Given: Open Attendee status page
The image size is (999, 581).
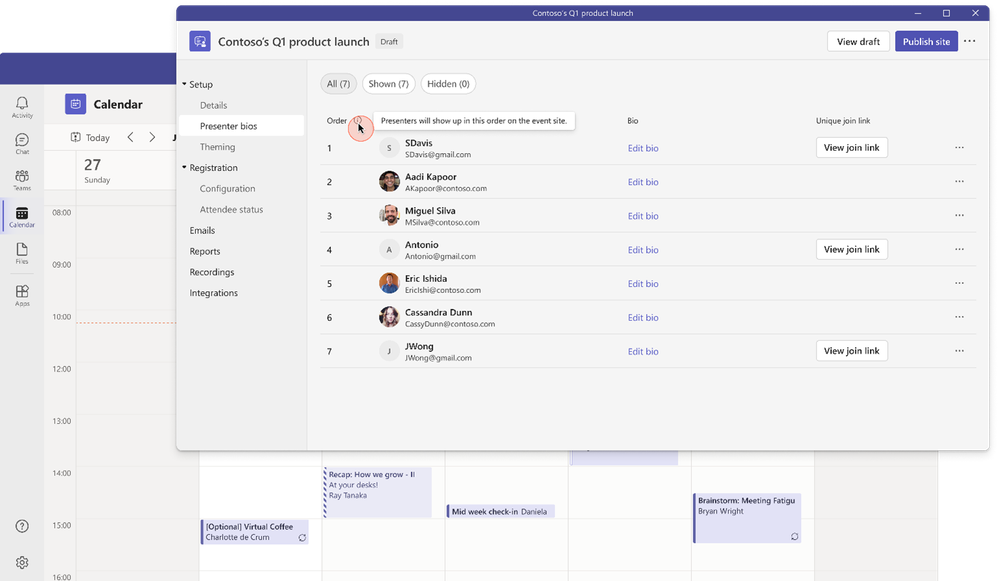Looking at the screenshot, I should (231, 209).
